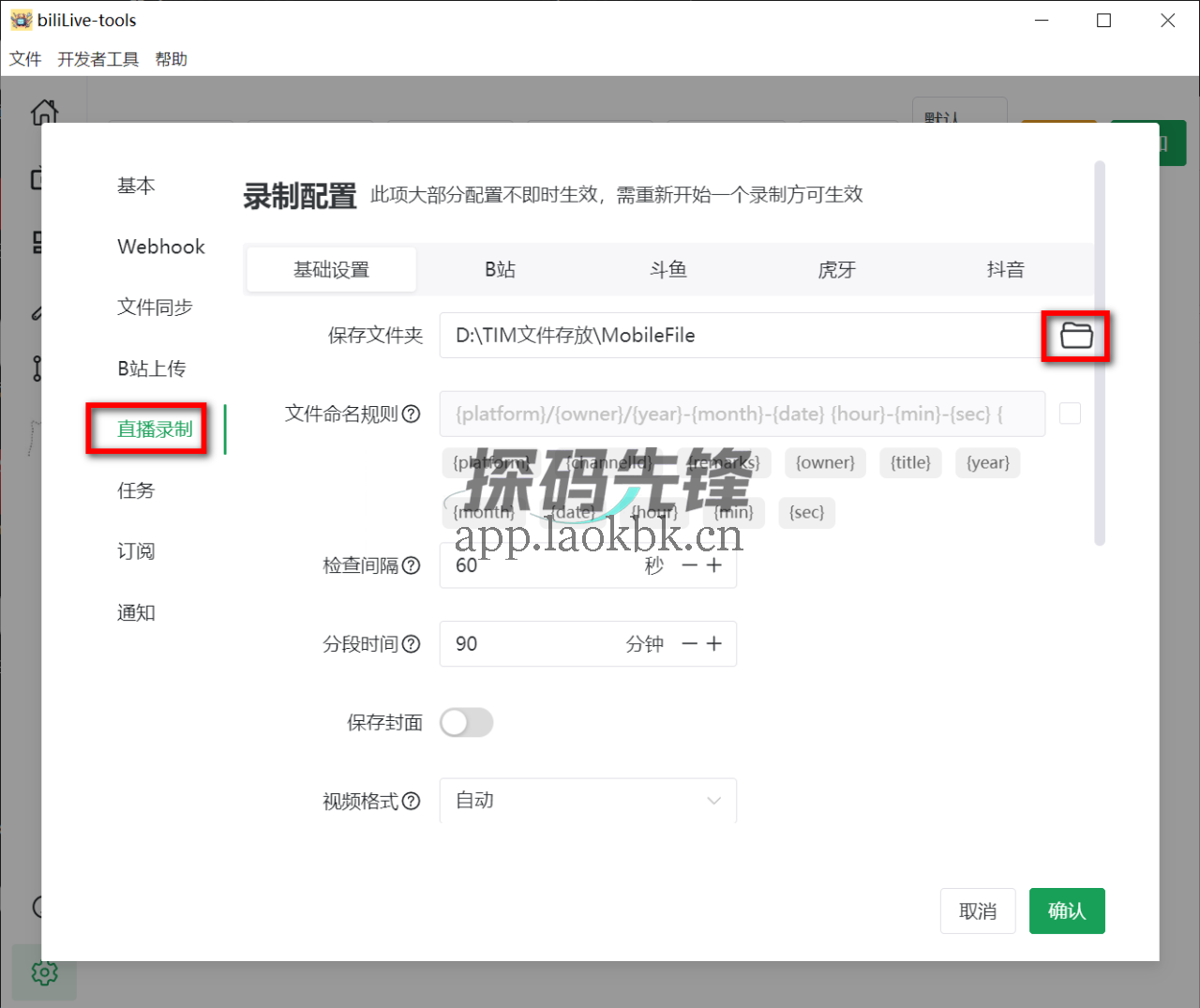This screenshot has width=1200, height=1008.
Task: Open the folder browse icon for save folder
Action: [x=1076, y=336]
